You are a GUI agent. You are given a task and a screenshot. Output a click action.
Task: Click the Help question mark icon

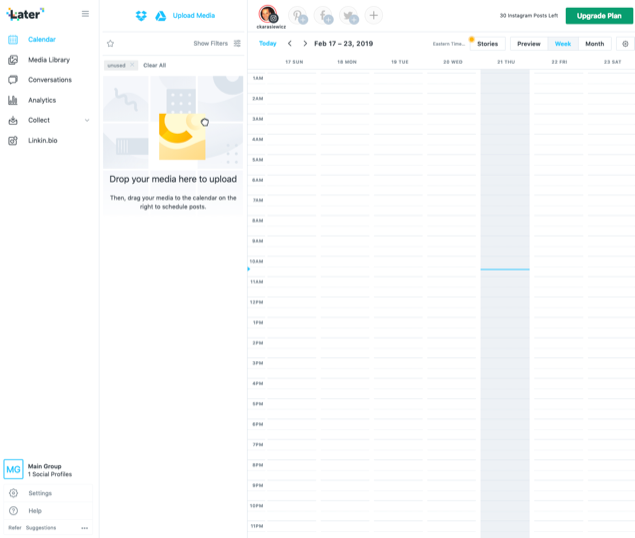[x=13, y=511]
